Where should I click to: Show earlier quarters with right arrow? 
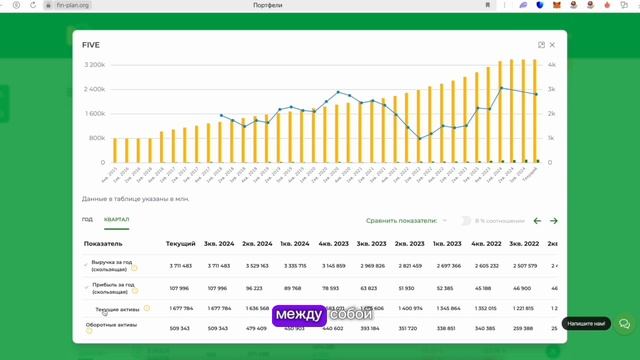click(x=553, y=221)
